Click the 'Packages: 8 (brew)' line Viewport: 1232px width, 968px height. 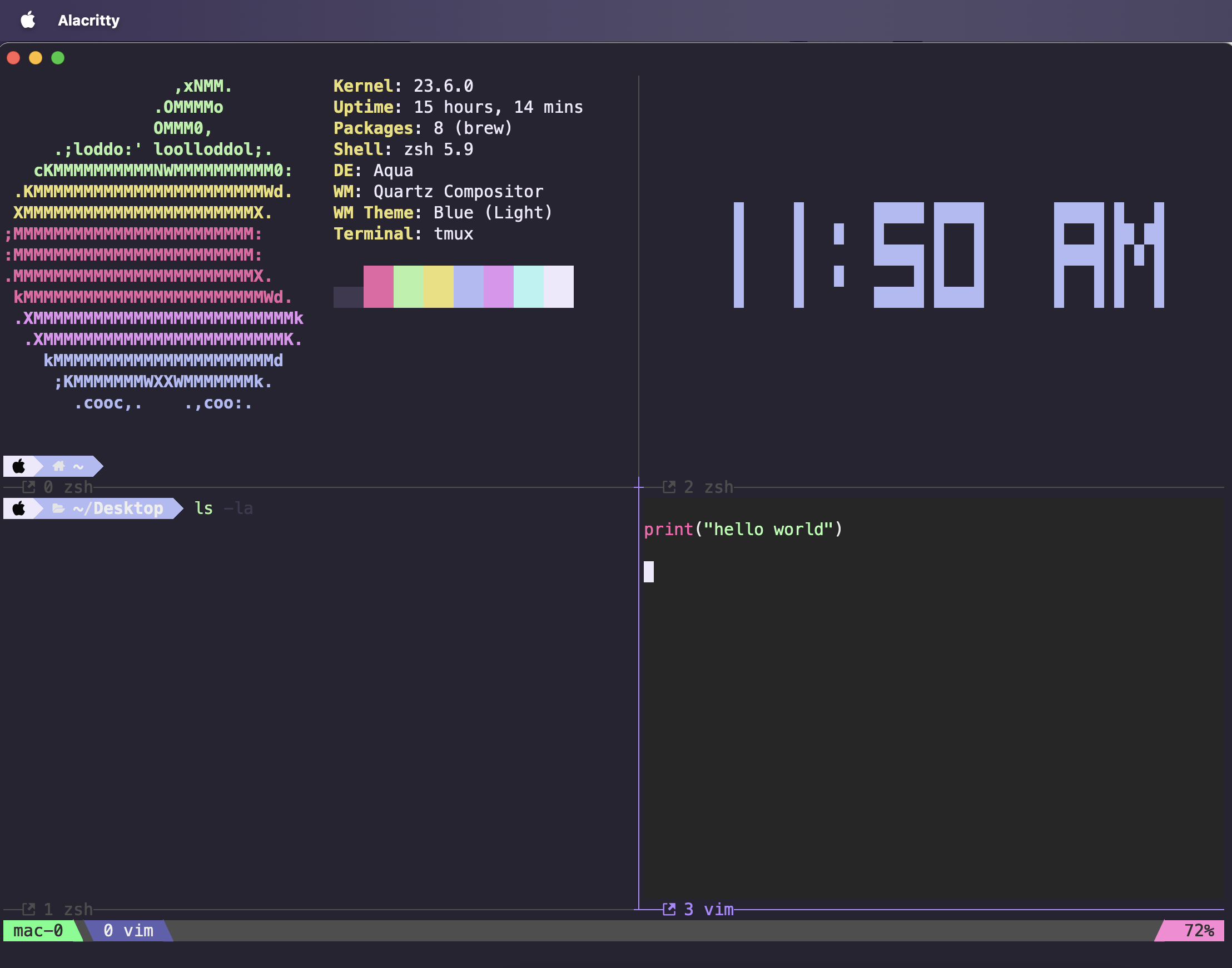[423, 128]
